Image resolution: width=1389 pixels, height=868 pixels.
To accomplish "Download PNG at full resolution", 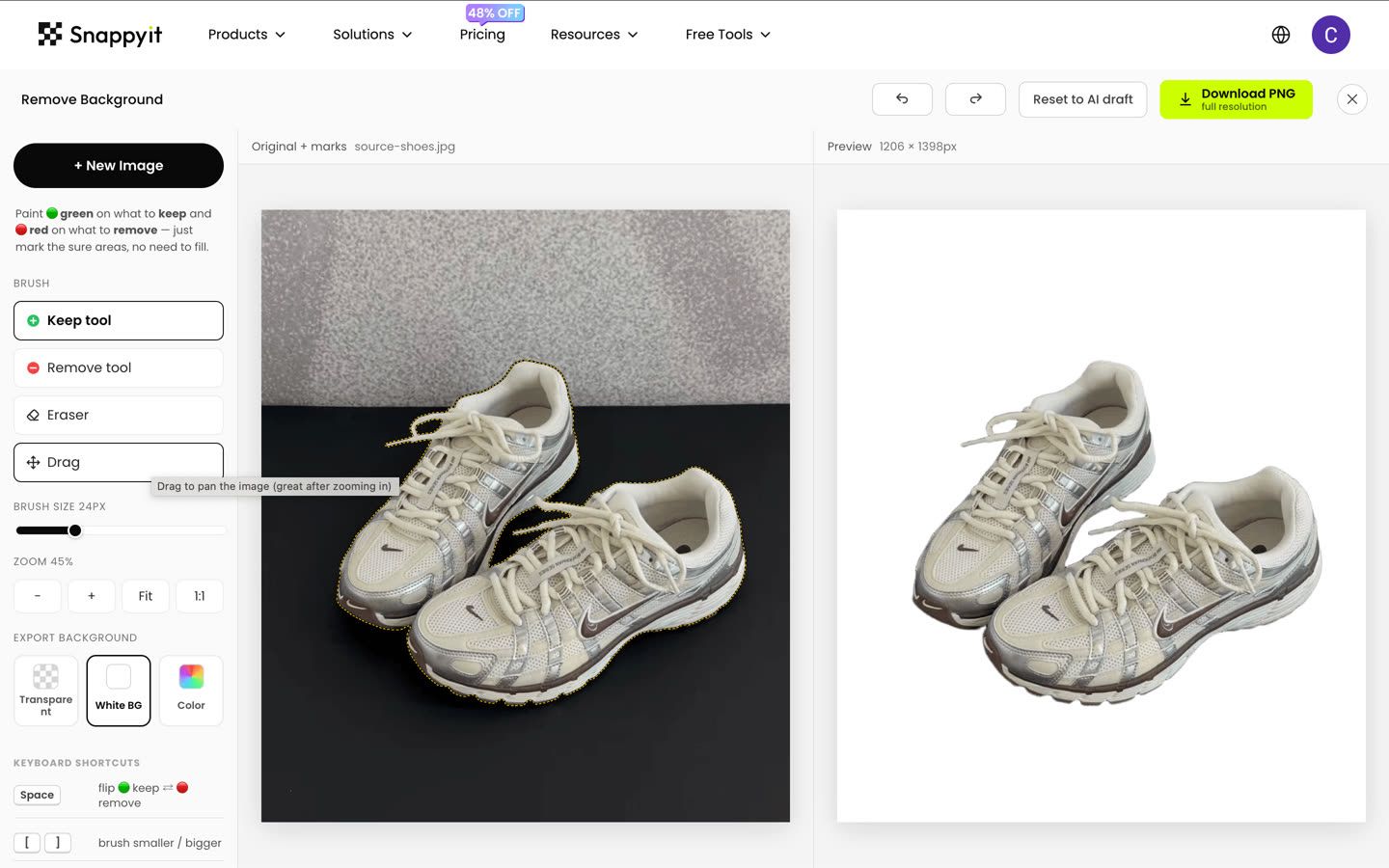I will [x=1236, y=99].
